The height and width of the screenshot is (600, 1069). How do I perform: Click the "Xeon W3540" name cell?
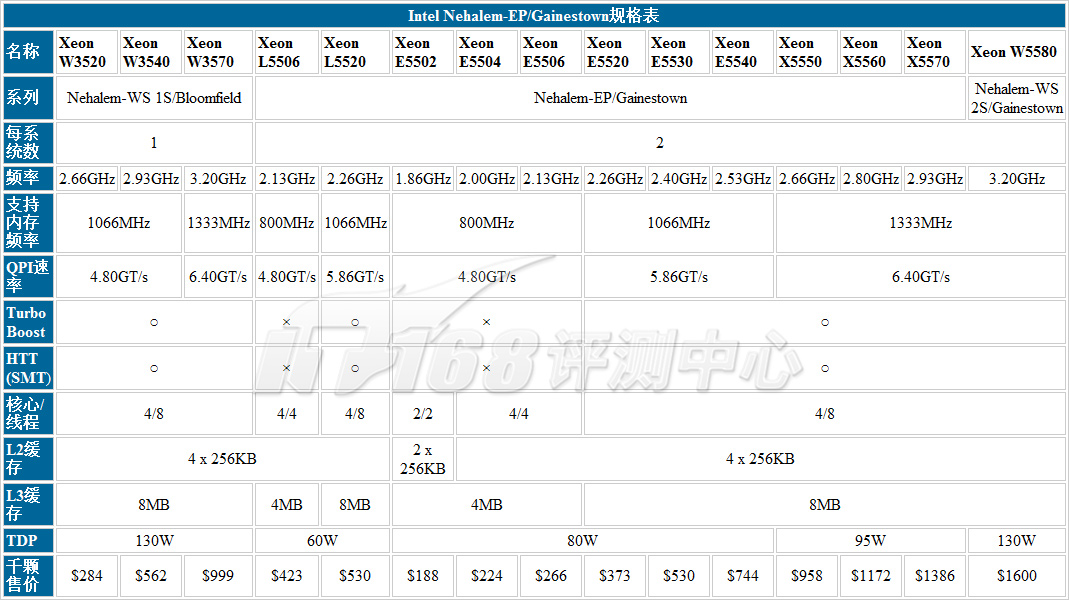[x=151, y=52]
